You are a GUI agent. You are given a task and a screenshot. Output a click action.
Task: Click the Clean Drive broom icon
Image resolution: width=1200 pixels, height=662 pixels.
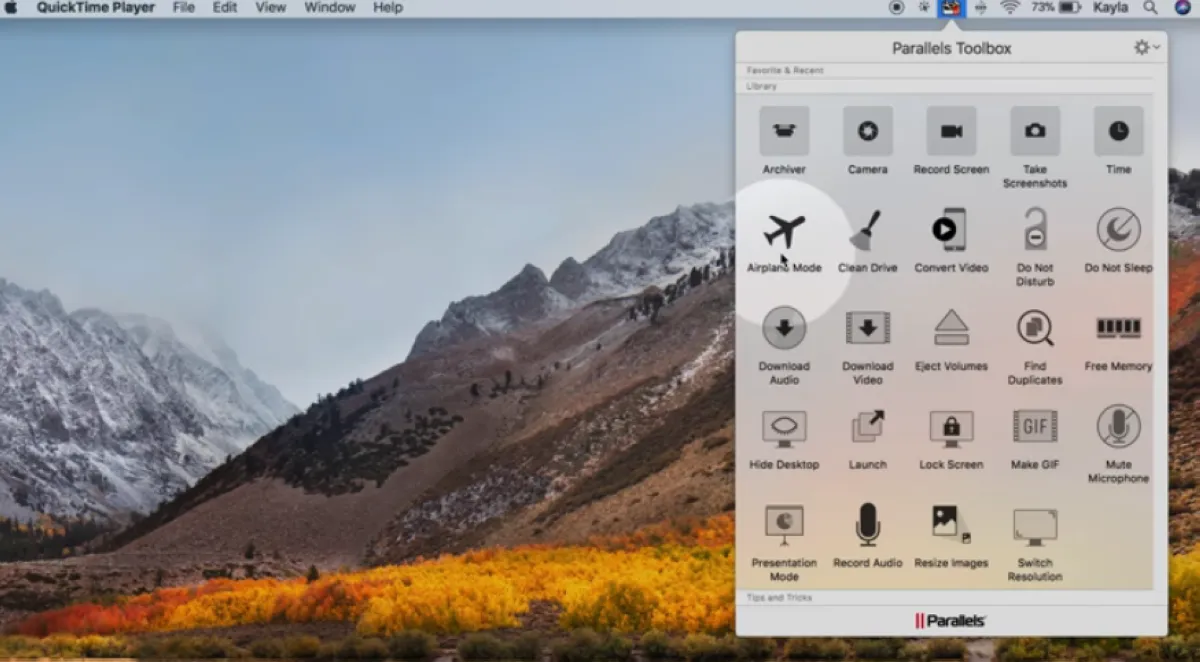click(x=867, y=231)
